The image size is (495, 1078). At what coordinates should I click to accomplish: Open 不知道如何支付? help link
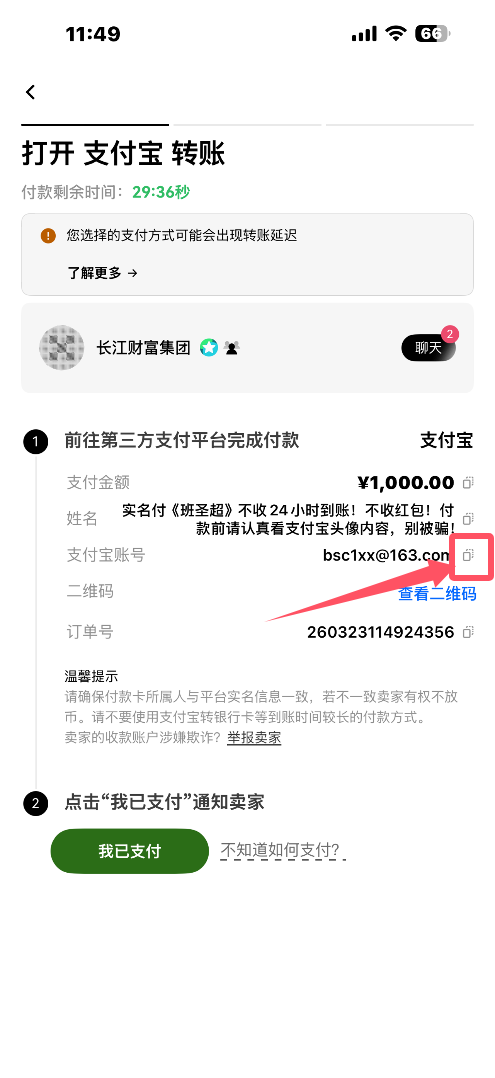[280, 851]
